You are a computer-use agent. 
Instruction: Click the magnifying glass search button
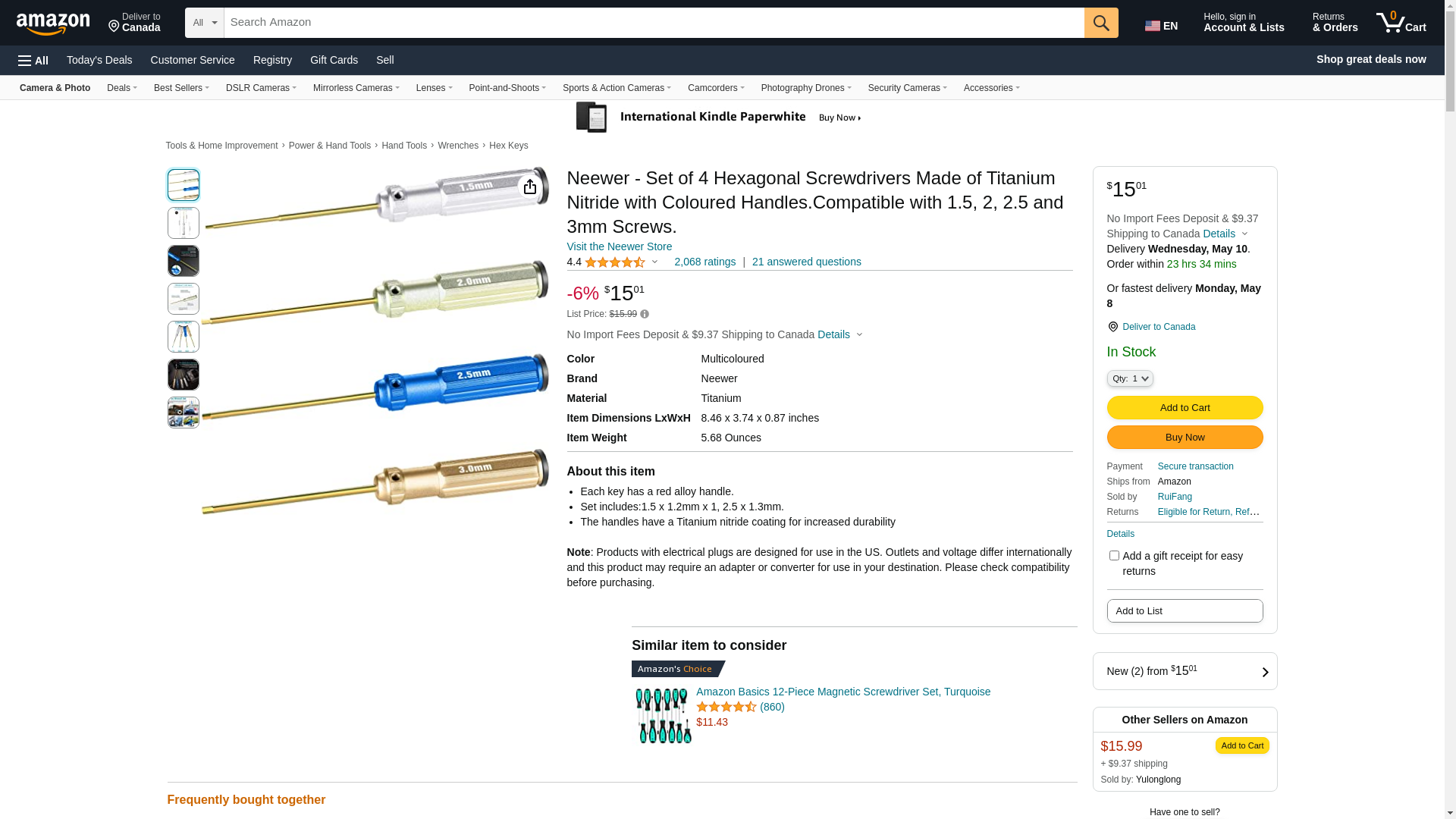point(1101,23)
